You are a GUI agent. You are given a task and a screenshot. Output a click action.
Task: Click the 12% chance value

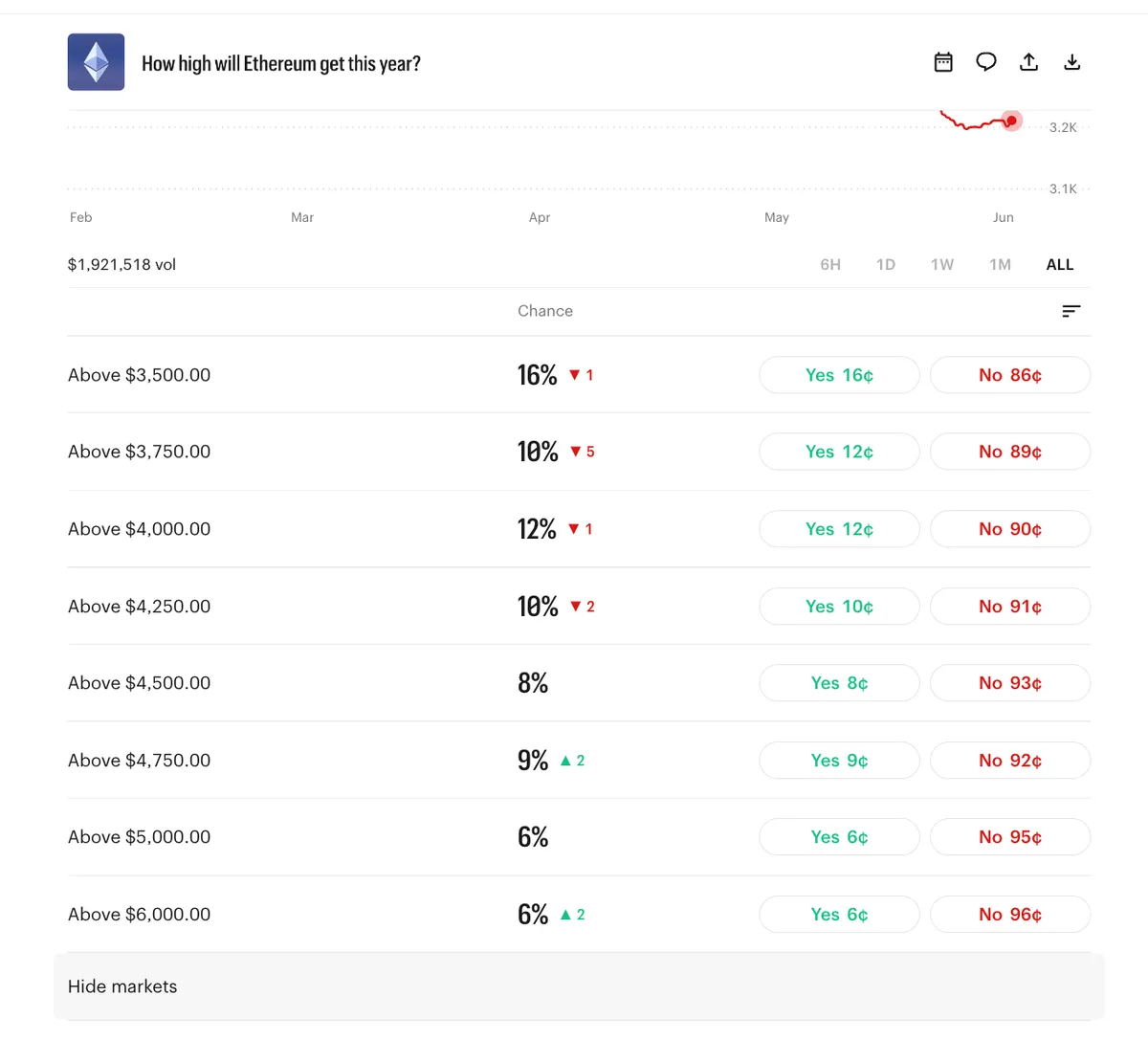[537, 529]
